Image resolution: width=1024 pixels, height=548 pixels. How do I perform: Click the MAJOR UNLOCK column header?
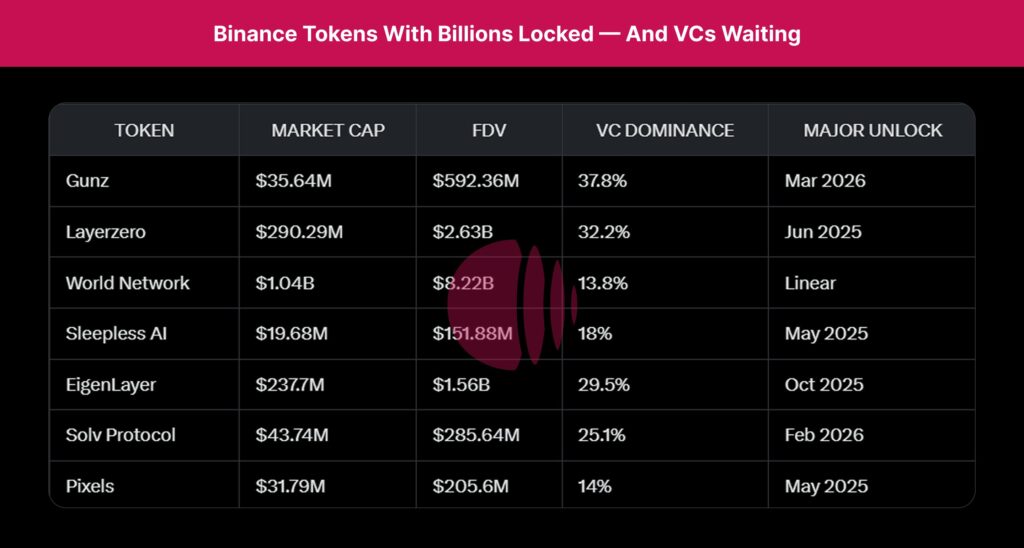tap(873, 130)
